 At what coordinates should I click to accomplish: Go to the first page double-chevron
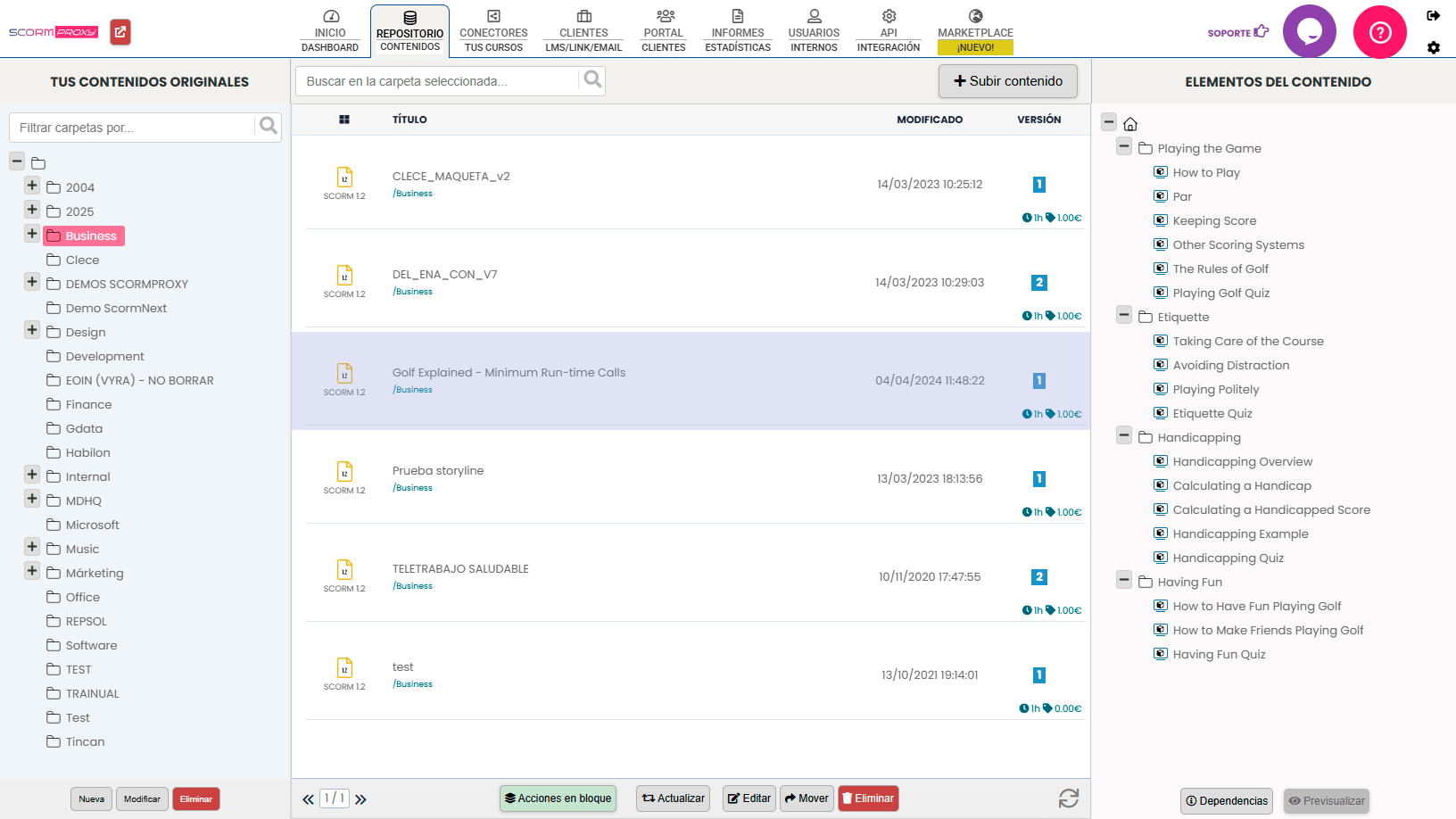(308, 799)
